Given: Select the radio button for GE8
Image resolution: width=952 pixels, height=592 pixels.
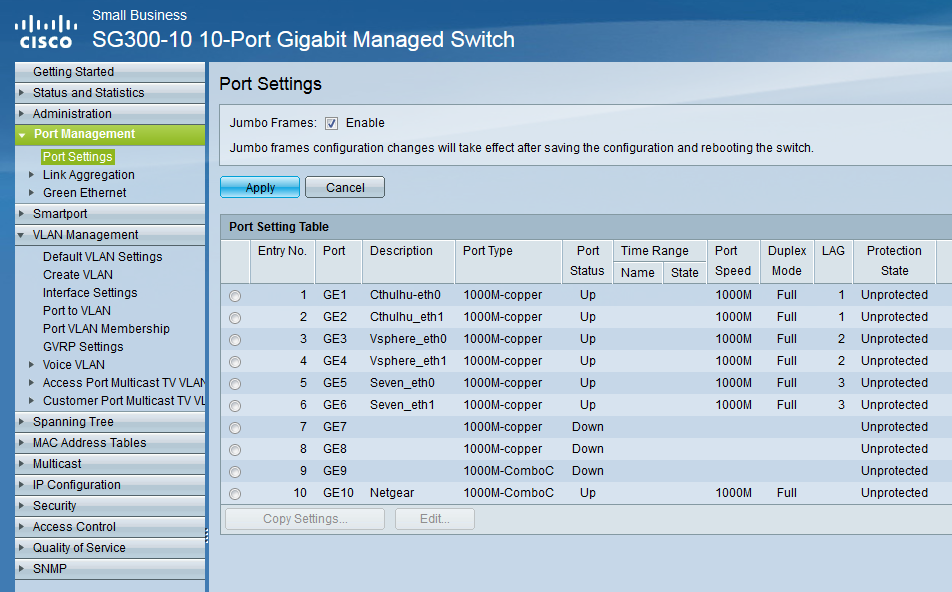Looking at the screenshot, I should point(235,449).
